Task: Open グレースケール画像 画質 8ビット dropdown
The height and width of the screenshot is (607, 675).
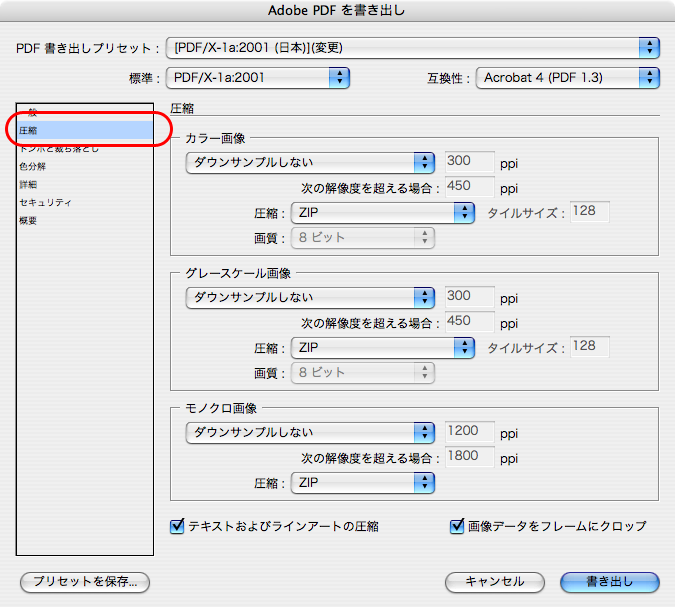Action: [x=363, y=373]
